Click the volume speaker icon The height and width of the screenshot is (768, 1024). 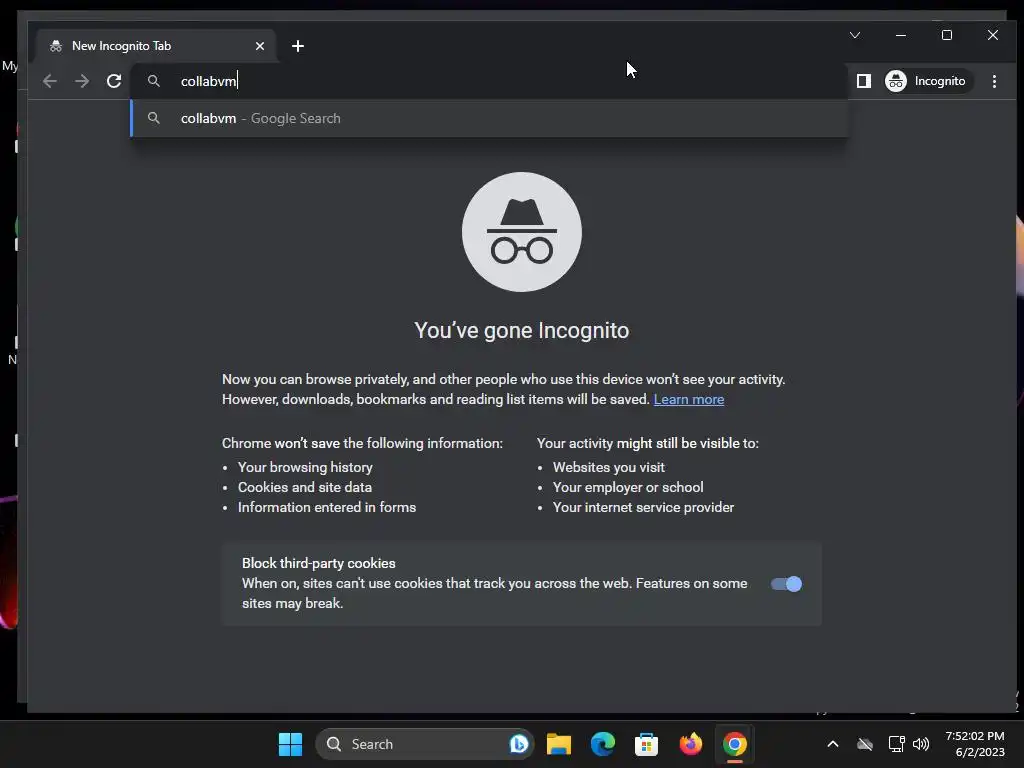point(921,744)
